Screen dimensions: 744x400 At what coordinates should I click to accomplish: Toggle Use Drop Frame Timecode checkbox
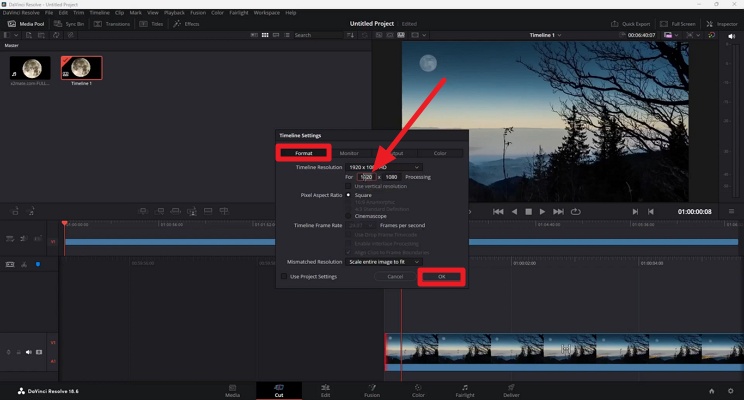coord(348,234)
